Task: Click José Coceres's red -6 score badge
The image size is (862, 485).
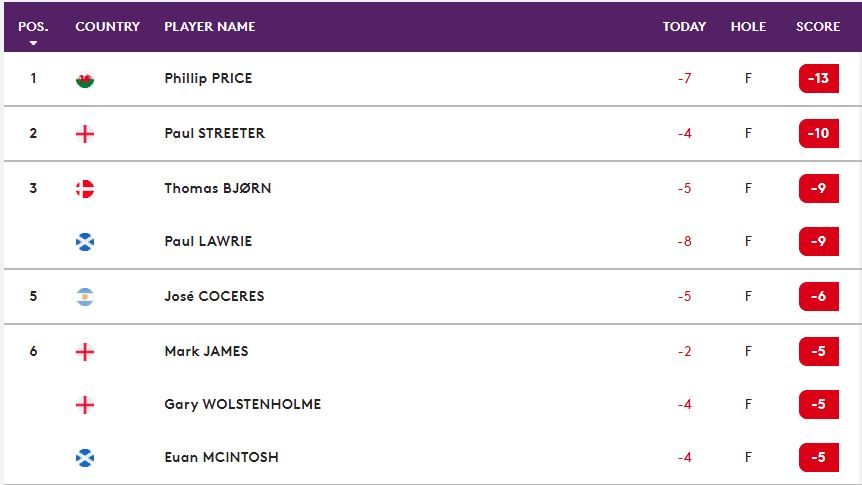Action: 818,296
